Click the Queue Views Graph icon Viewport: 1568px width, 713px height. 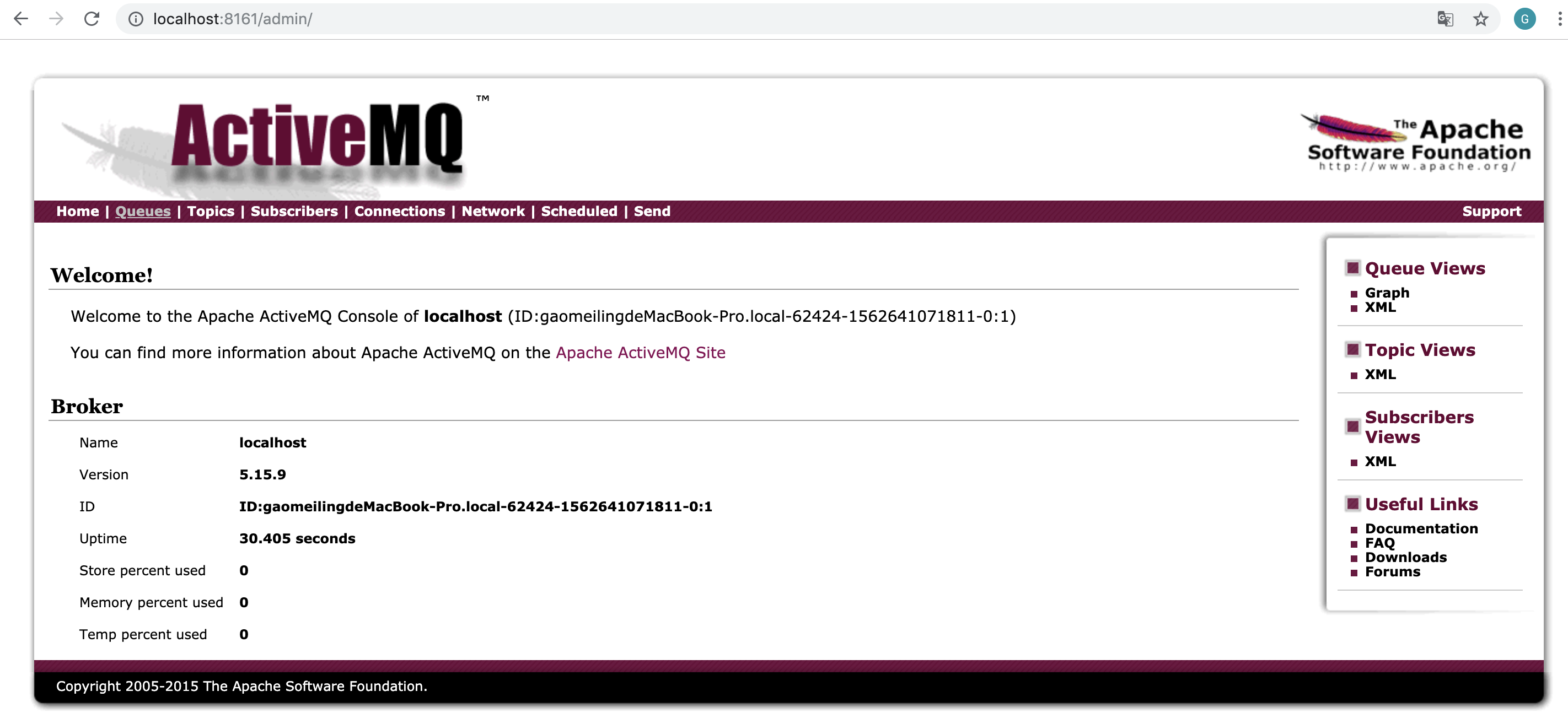pyautogui.click(x=1386, y=292)
